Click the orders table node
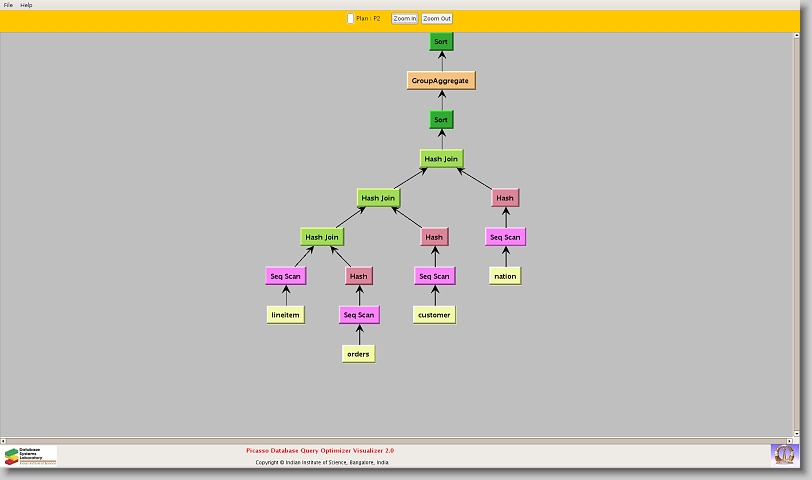Image resolution: width=812 pixels, height=480 pixels. [358, 353]
